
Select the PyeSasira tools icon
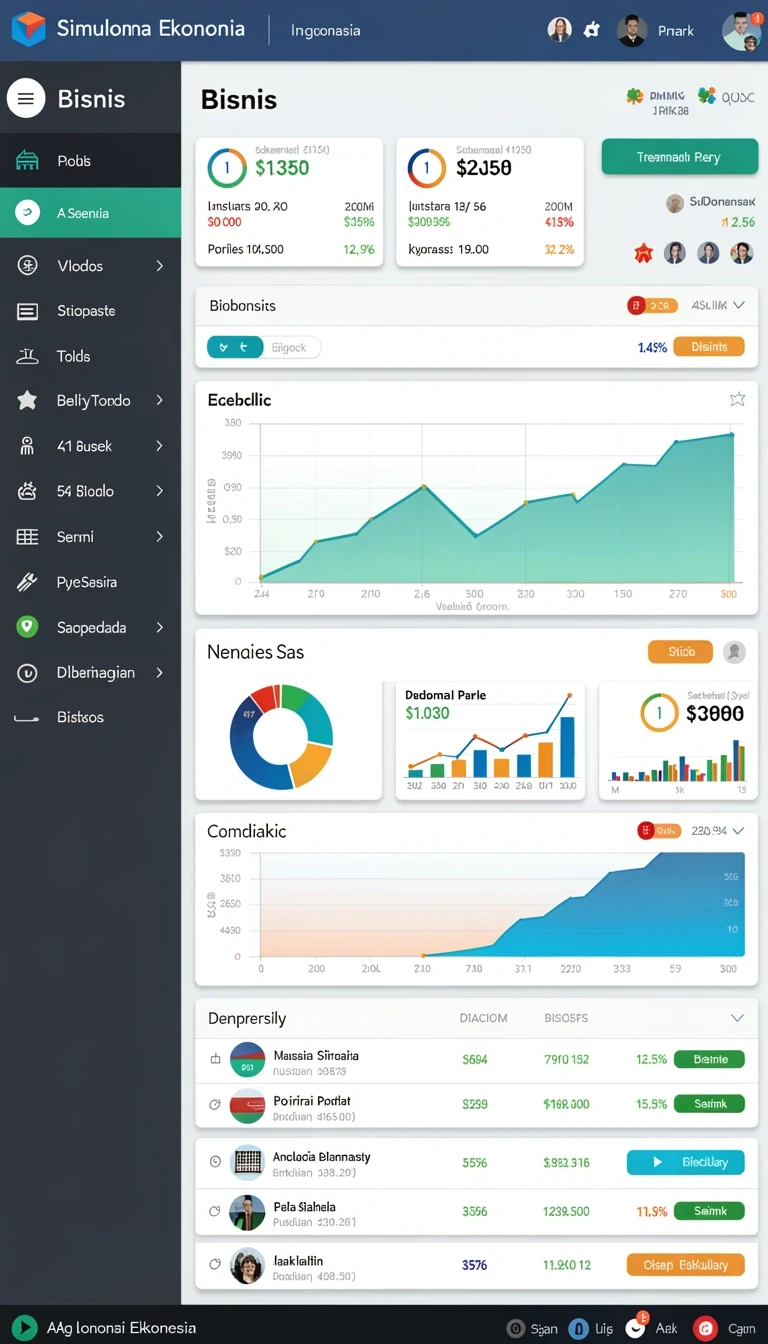pos(27,582)
